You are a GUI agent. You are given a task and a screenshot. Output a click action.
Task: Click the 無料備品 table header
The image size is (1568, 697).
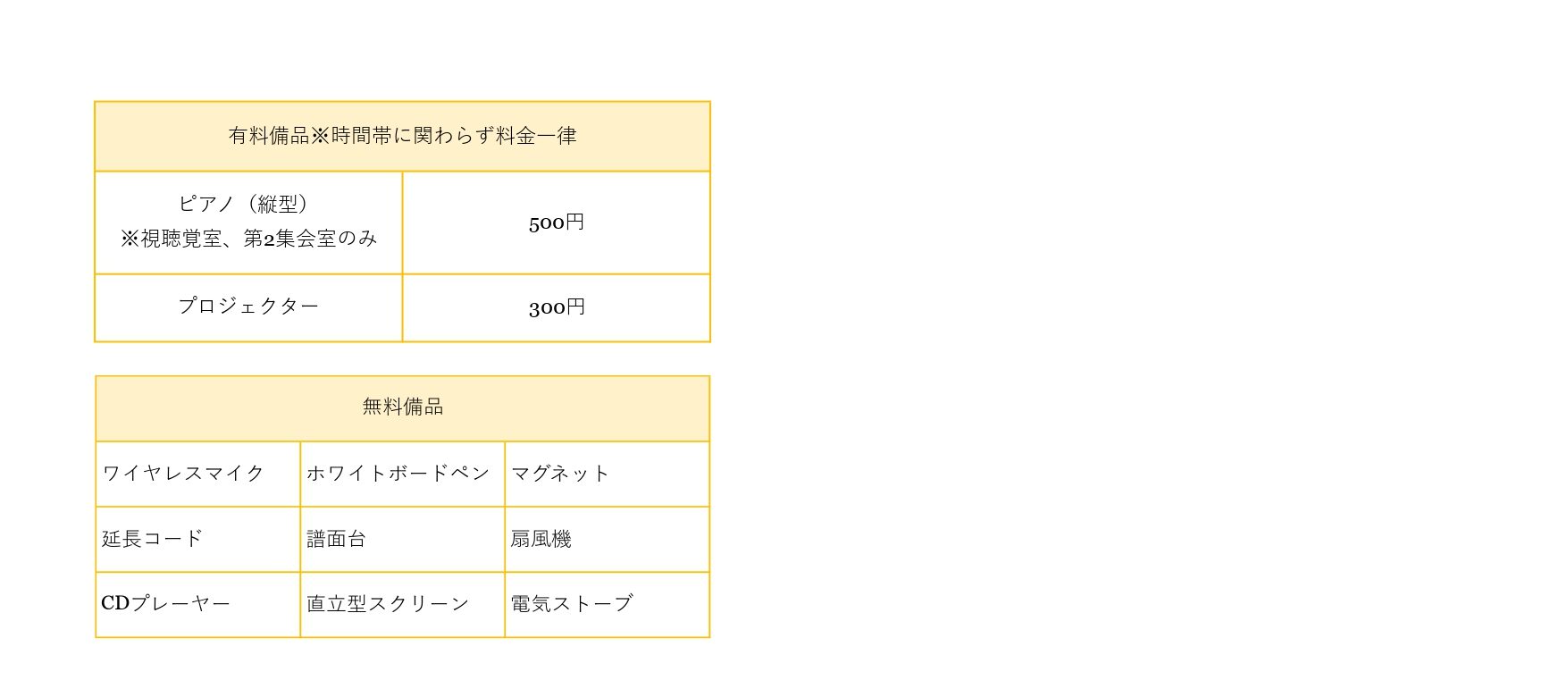403,407
